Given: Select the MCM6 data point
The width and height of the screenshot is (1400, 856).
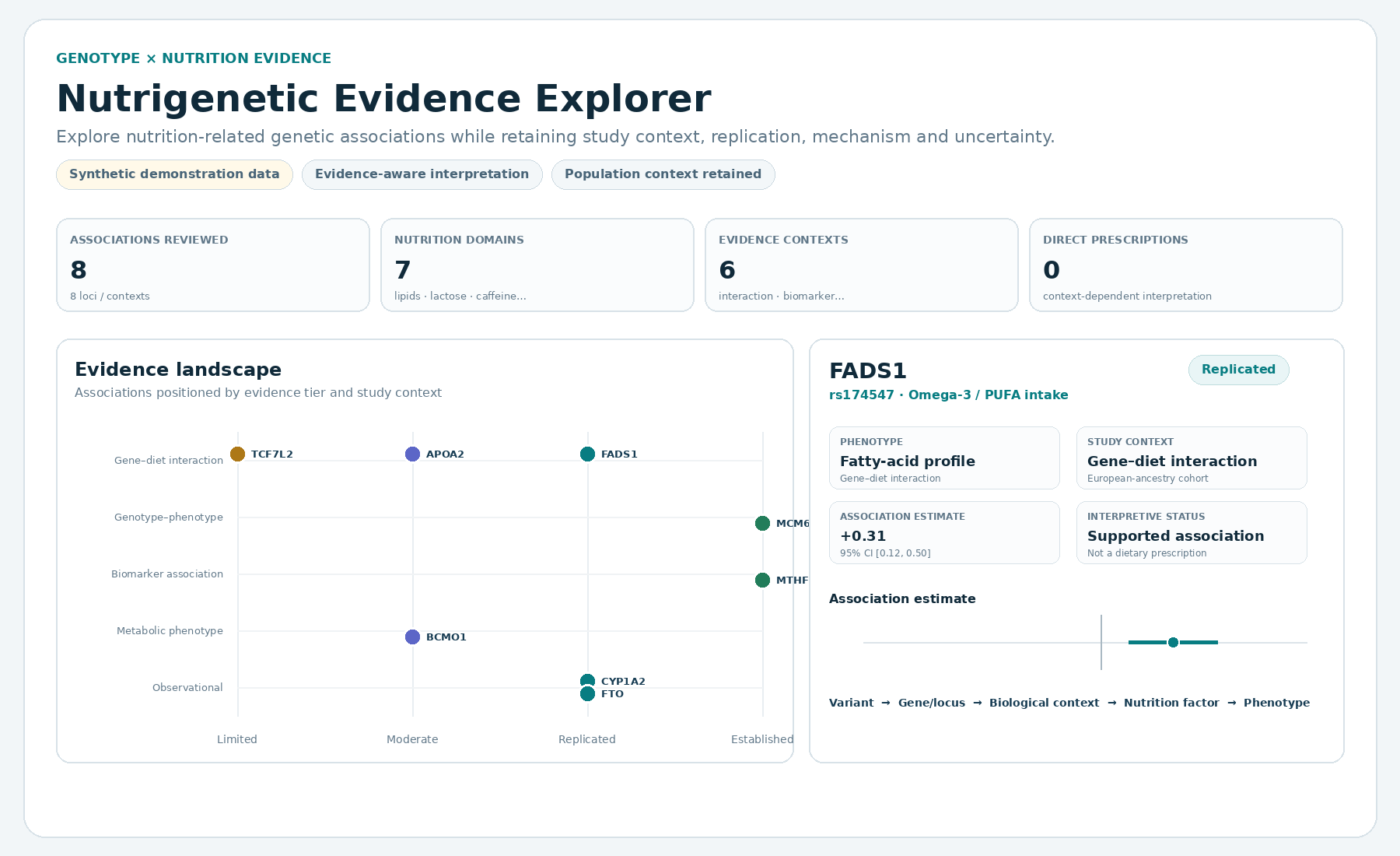Looking at the screenshot, I should (x=763, y=524).
